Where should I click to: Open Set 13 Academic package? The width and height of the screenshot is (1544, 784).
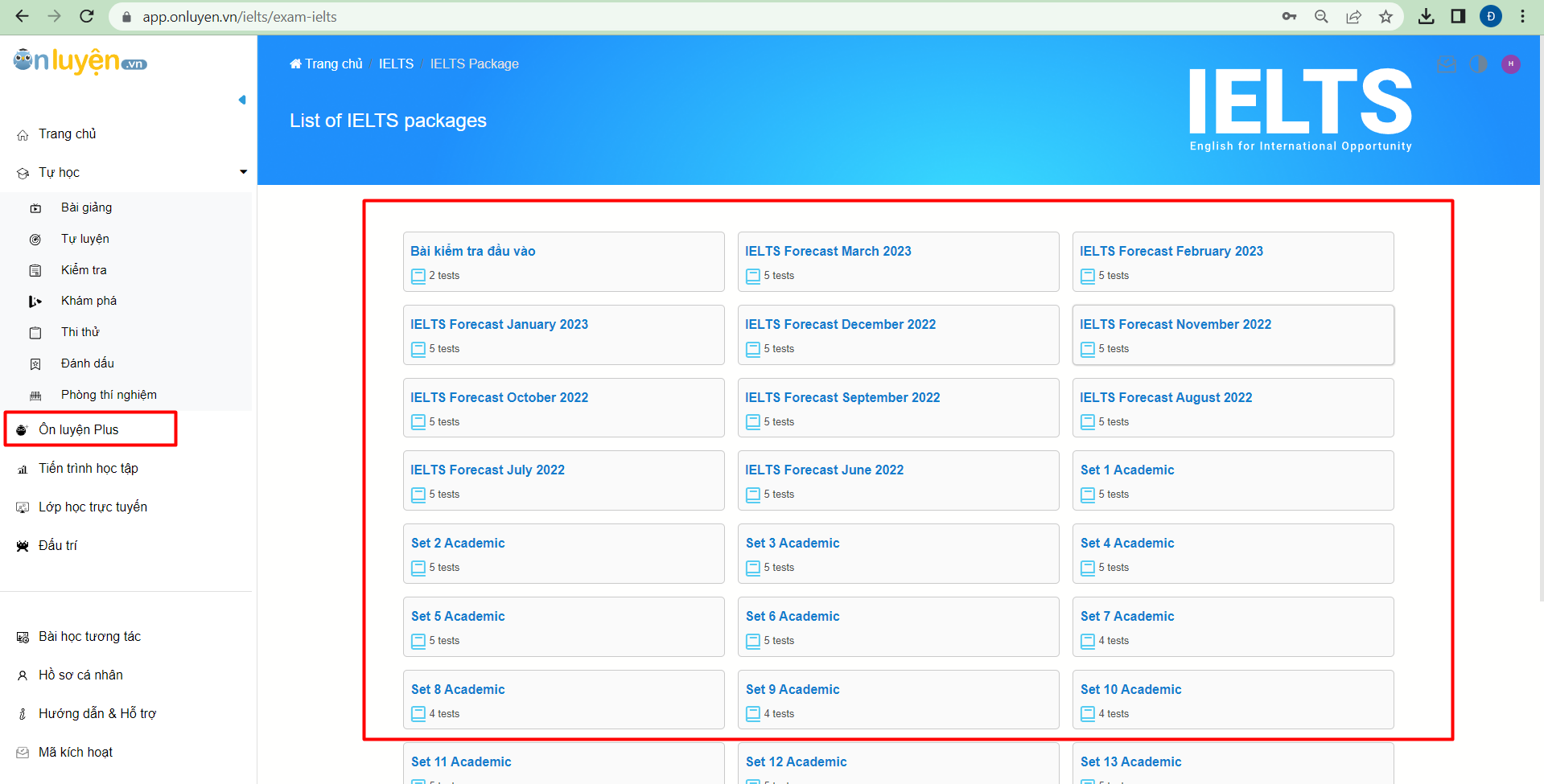point(1233,764)
